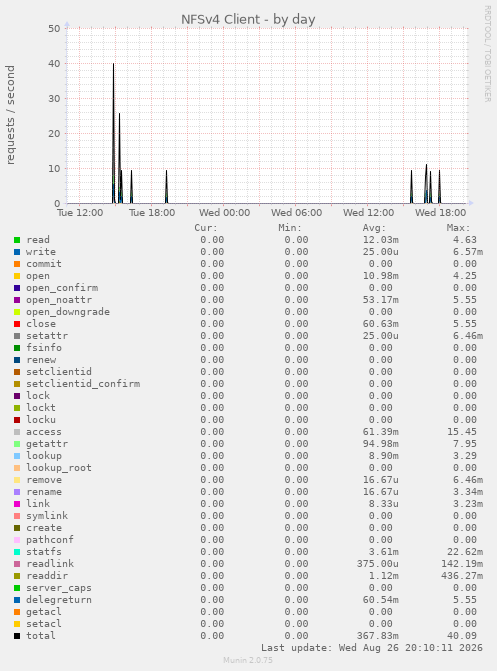Click the Wed 00:00 time axis label
This screenshot has height=671, width=497.
224,213
